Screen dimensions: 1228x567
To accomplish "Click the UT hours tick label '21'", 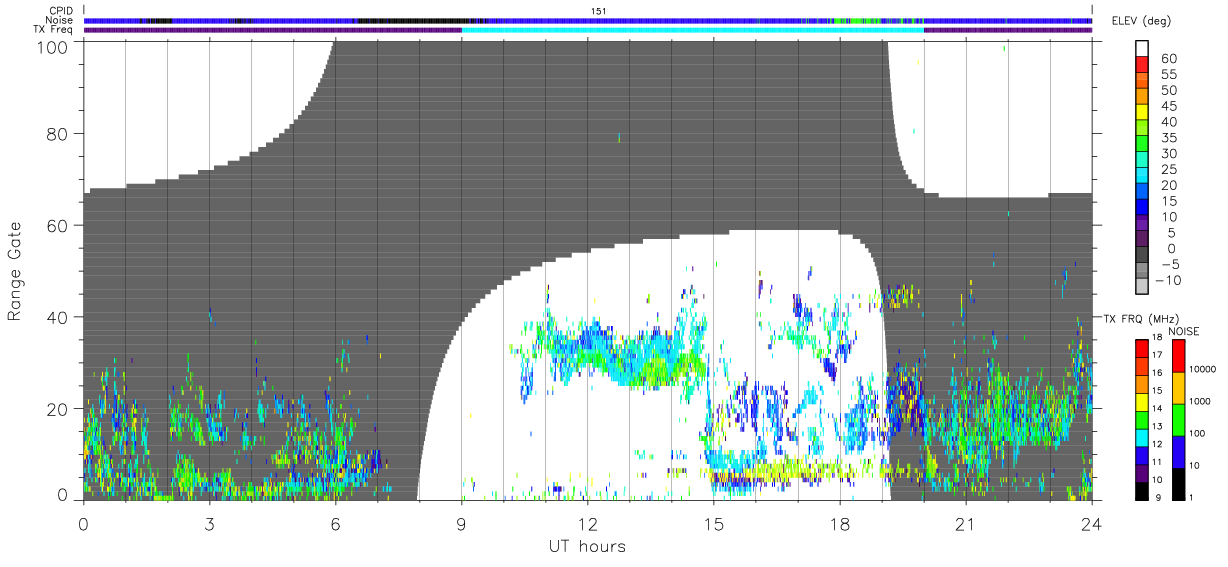I will pyautogui.click(x=965, y=524).
